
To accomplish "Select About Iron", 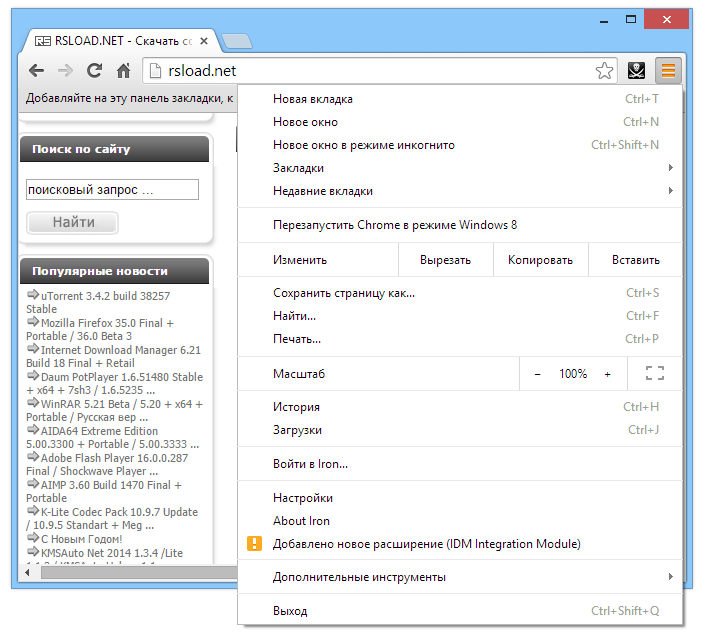I will [x=460, y=521].
